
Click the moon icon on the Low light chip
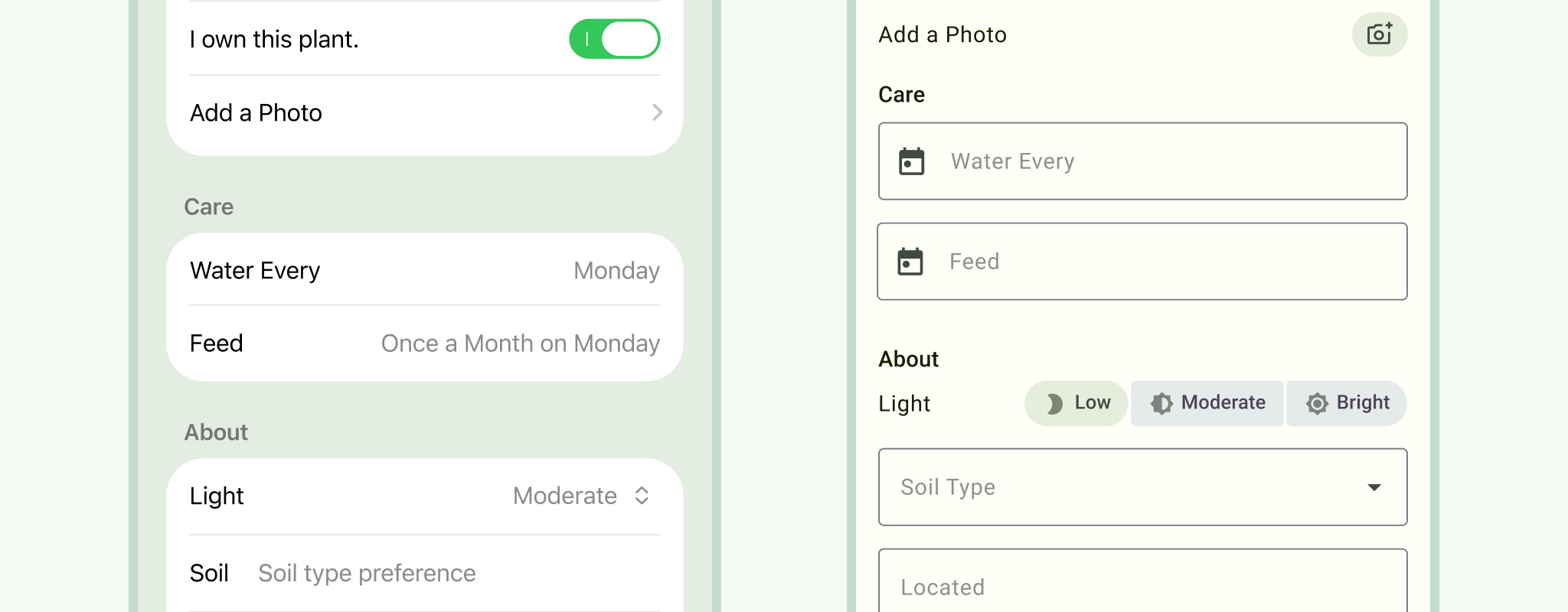point(1054,403)
